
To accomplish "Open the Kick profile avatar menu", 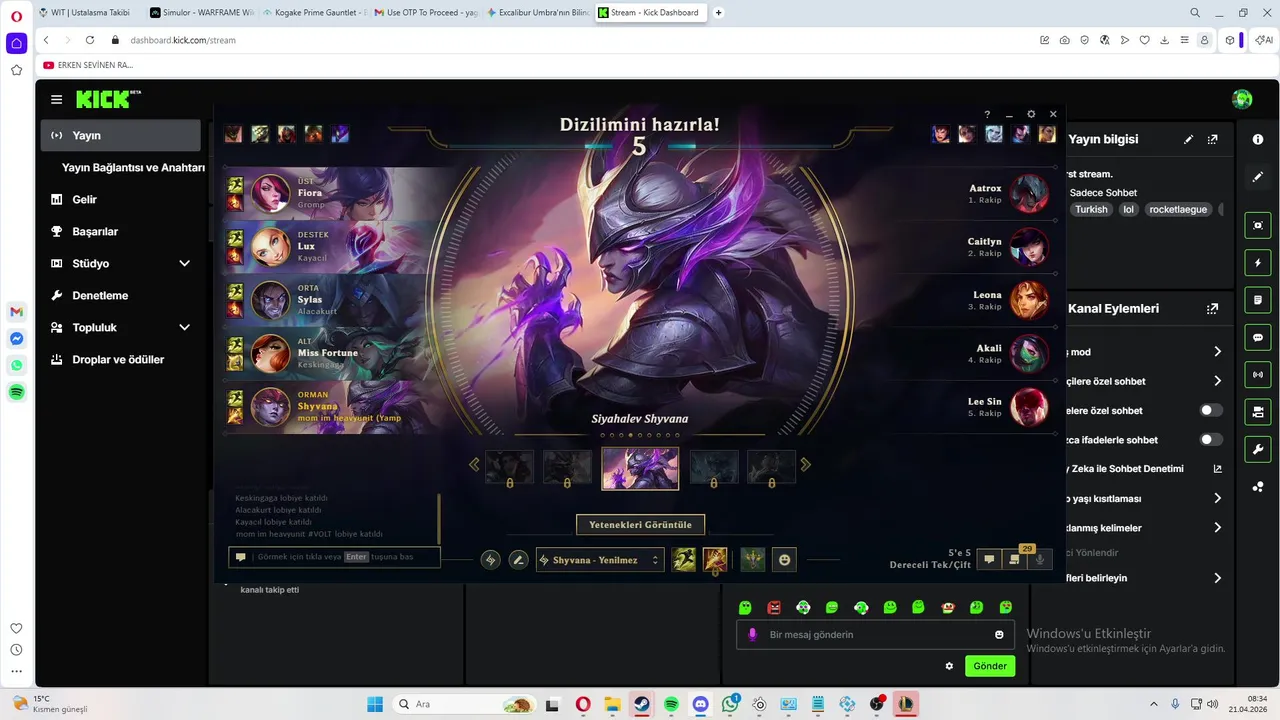I will click(x=1242, y=99).
